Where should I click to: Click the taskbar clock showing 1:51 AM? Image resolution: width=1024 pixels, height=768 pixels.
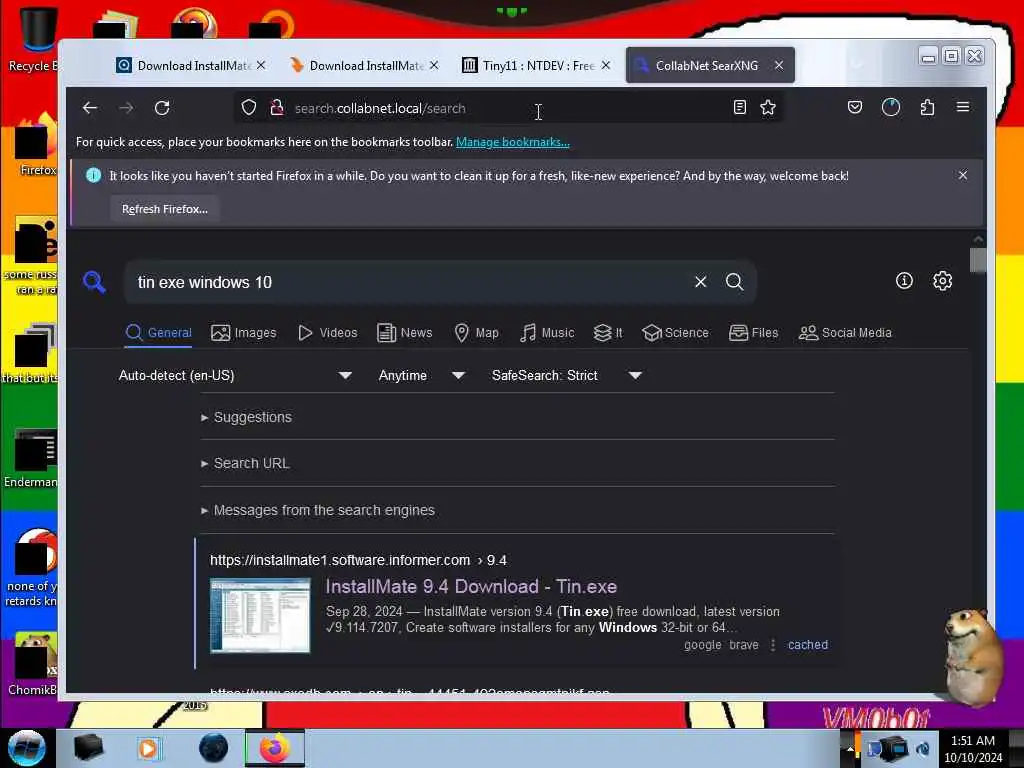973,749
